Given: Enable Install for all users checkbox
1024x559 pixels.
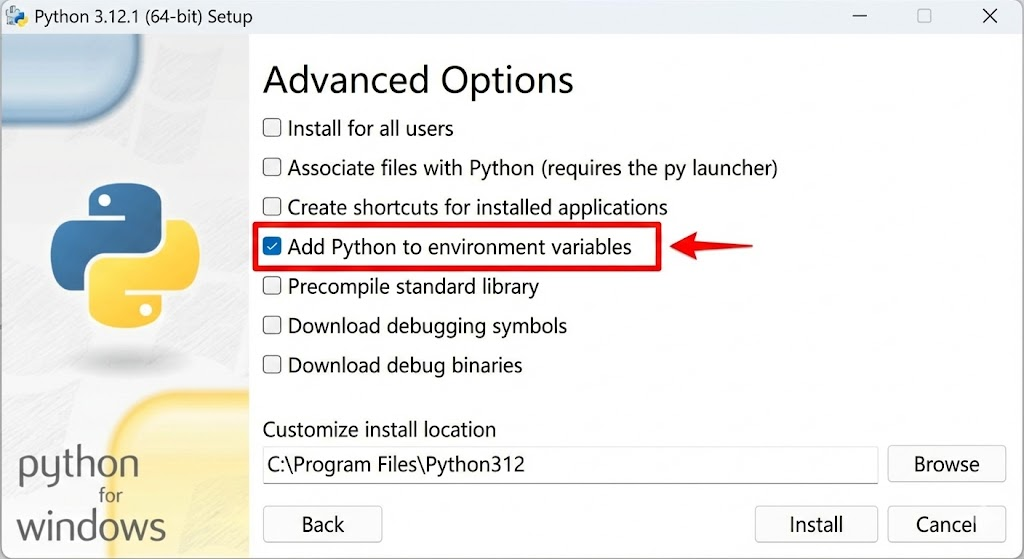Looking at the screenshot, I should pyautogui.click(x=272, y=128).
